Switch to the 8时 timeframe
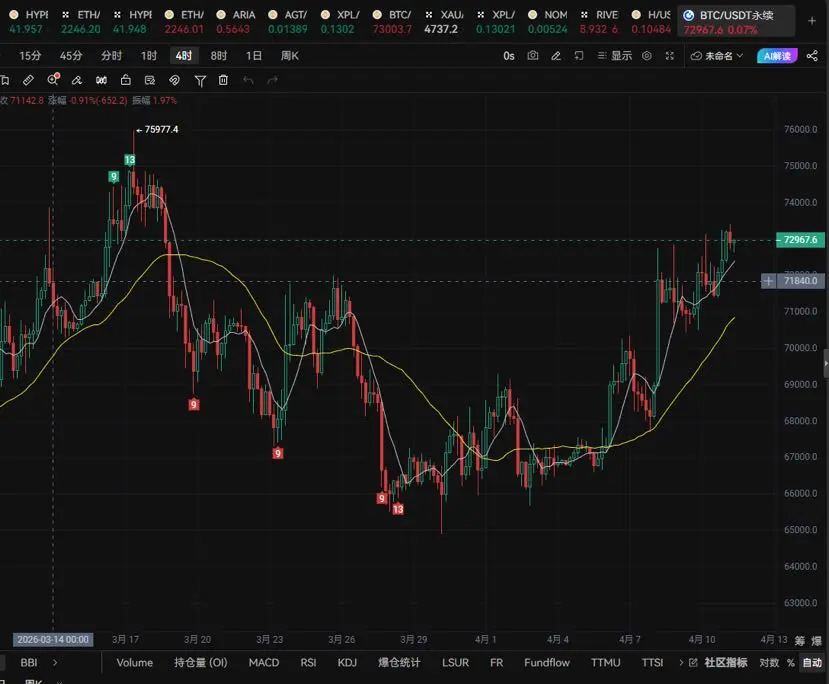The width and height of the screenshot is (829, 684). pos(218,56)
